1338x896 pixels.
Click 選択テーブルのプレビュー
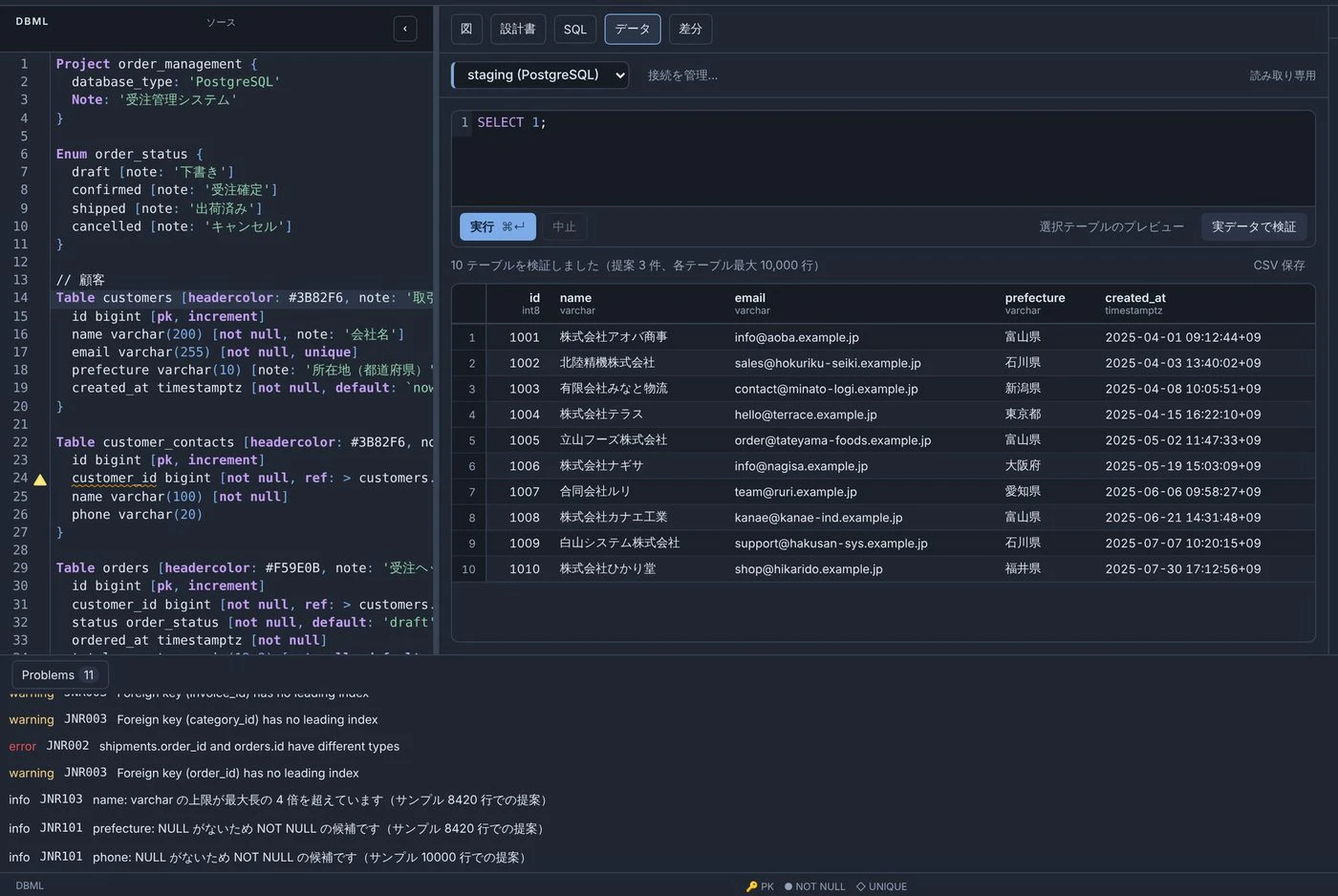pos(1111,226)
